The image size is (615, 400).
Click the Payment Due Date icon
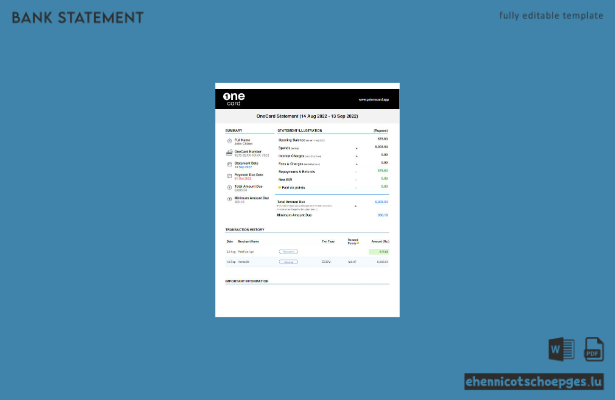pos(229,176)
